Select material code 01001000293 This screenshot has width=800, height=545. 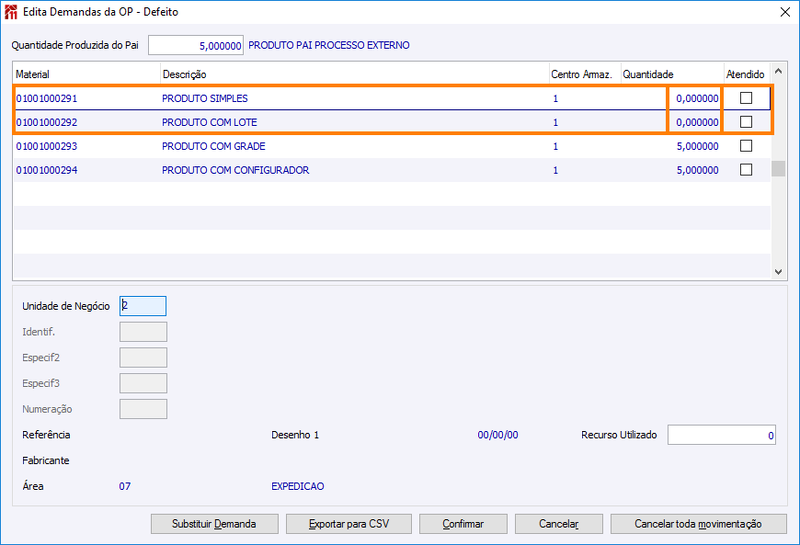[x=46, y=146]
